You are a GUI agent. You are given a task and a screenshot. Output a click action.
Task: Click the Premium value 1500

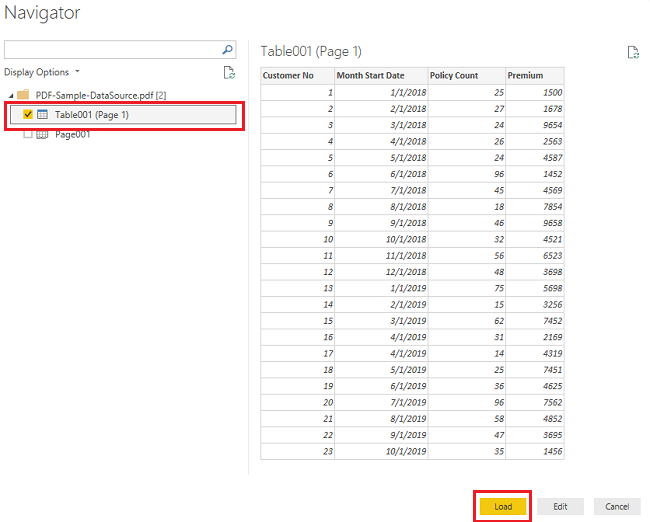pos(535,92)
